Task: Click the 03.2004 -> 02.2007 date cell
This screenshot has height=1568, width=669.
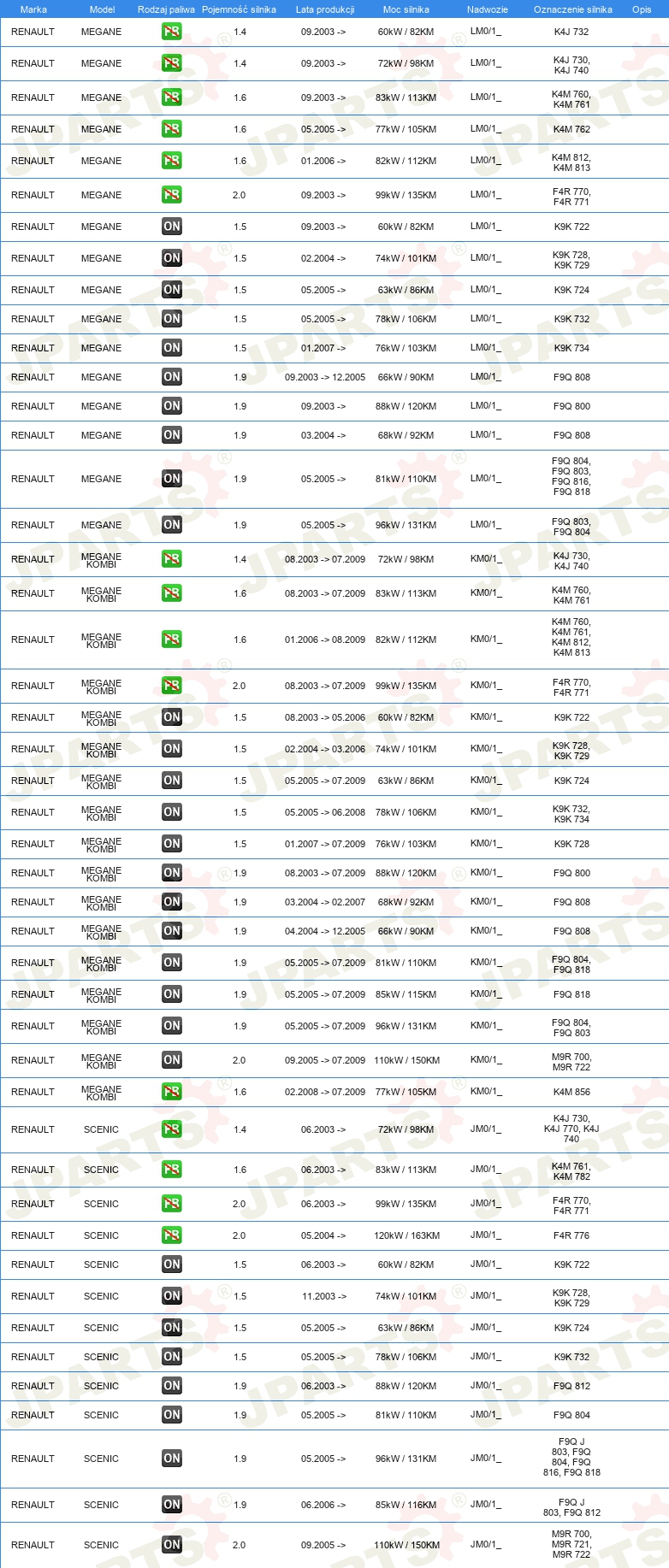Action: pos(325,902)
